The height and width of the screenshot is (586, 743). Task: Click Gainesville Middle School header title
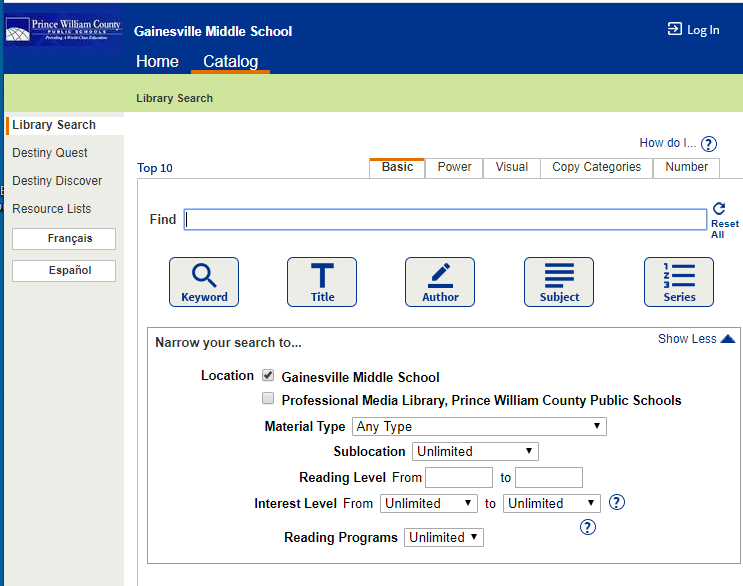pyautogui.click(x=213, y=31)
